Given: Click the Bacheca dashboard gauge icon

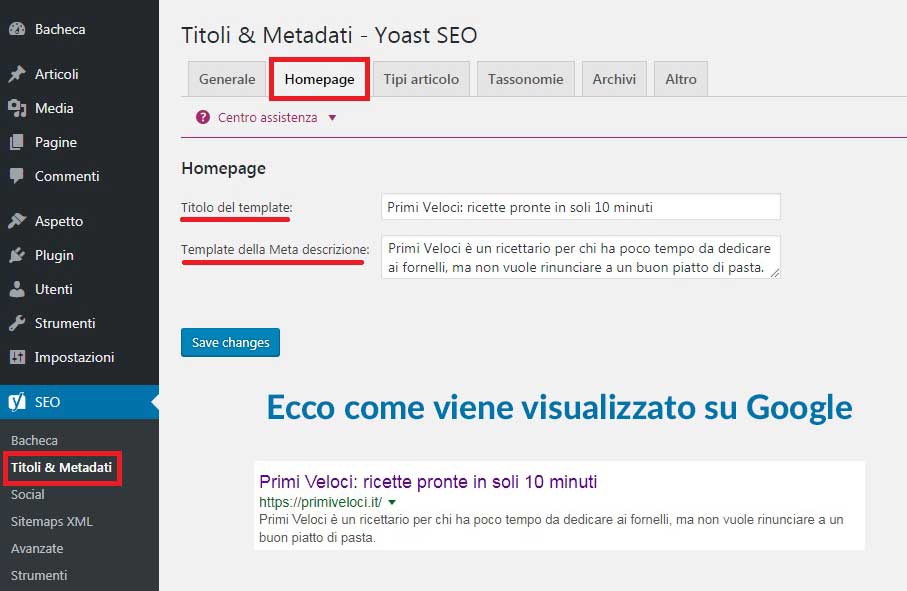Looking at the screenshot, I should 17,29.
